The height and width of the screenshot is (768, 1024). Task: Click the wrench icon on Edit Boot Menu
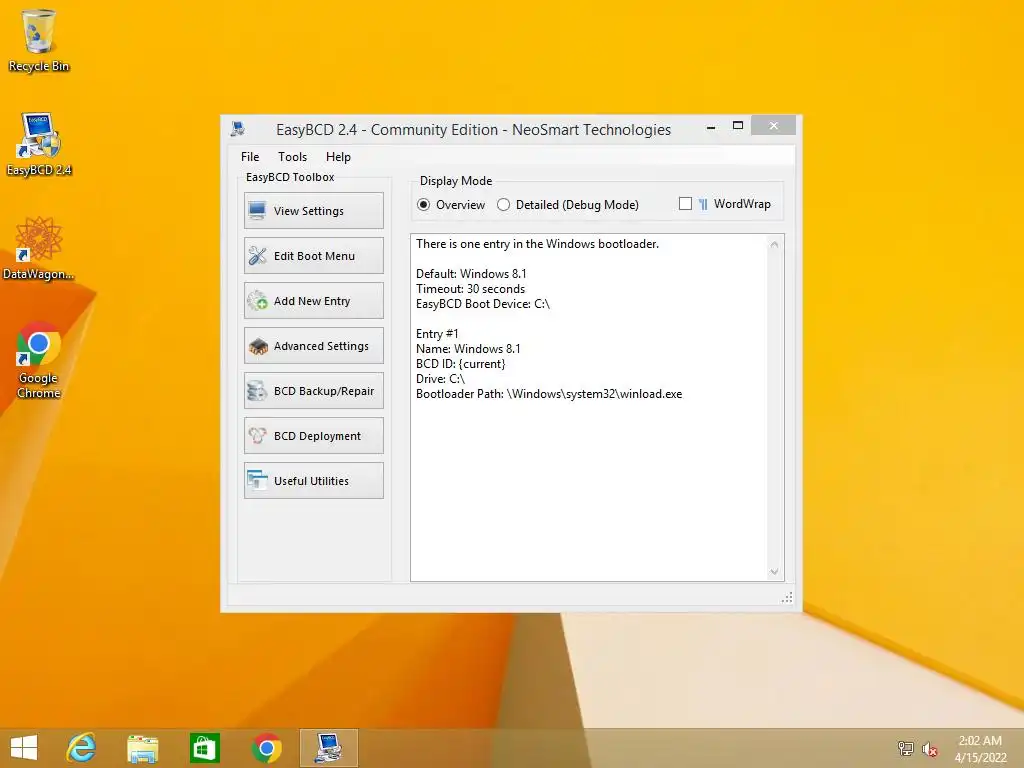[x=257, y=255]
